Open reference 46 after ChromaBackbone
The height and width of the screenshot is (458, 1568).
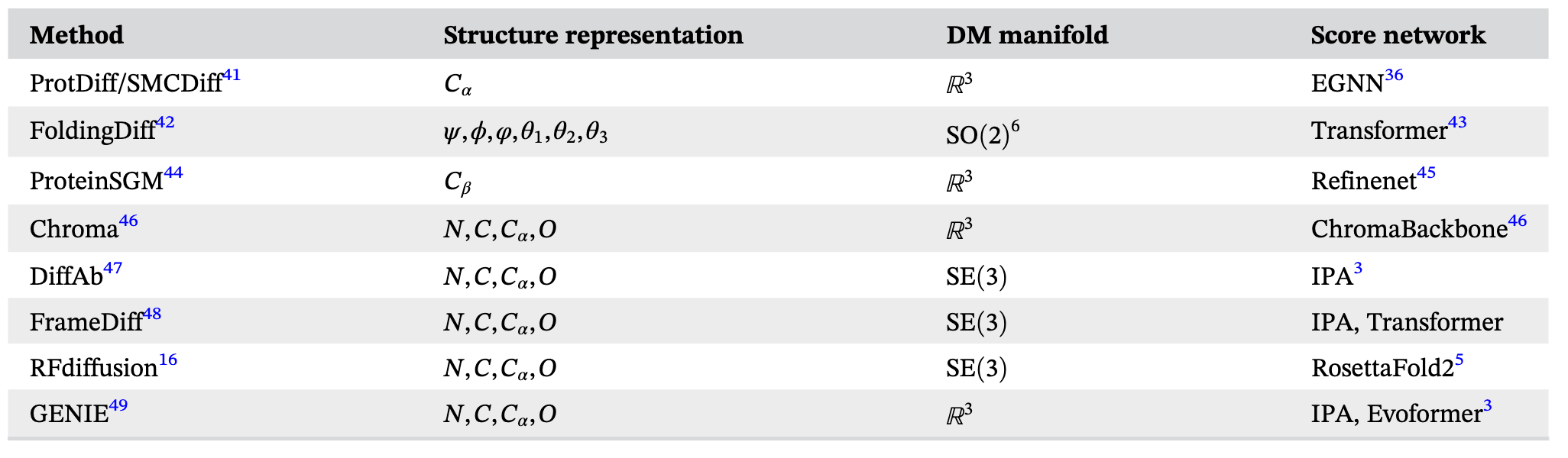pos(1517,221)
